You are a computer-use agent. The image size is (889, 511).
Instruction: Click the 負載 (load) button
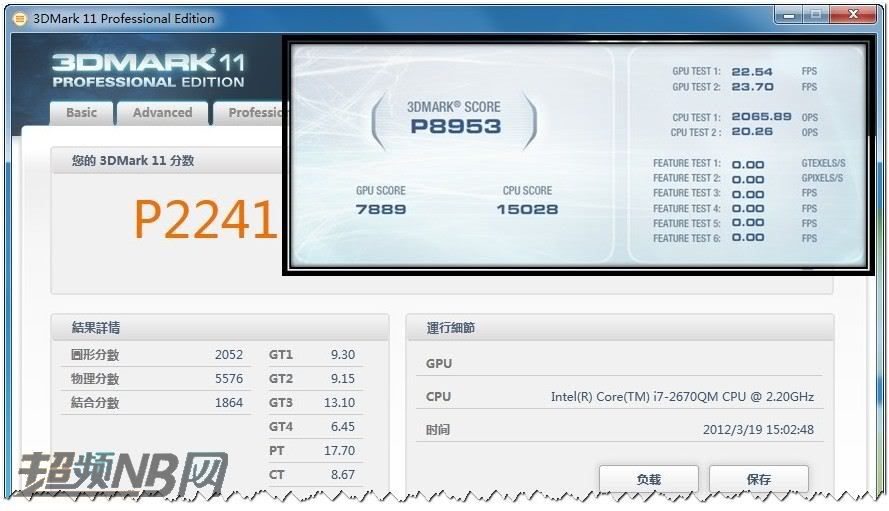[648, 479]
